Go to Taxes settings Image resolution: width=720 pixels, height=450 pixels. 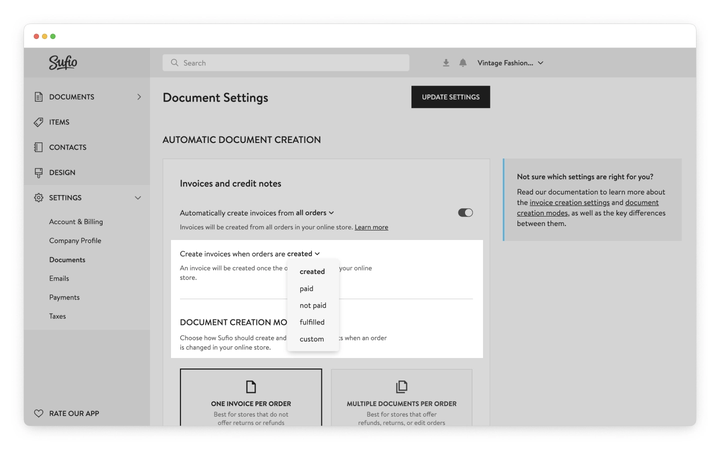tap(57, 316)
